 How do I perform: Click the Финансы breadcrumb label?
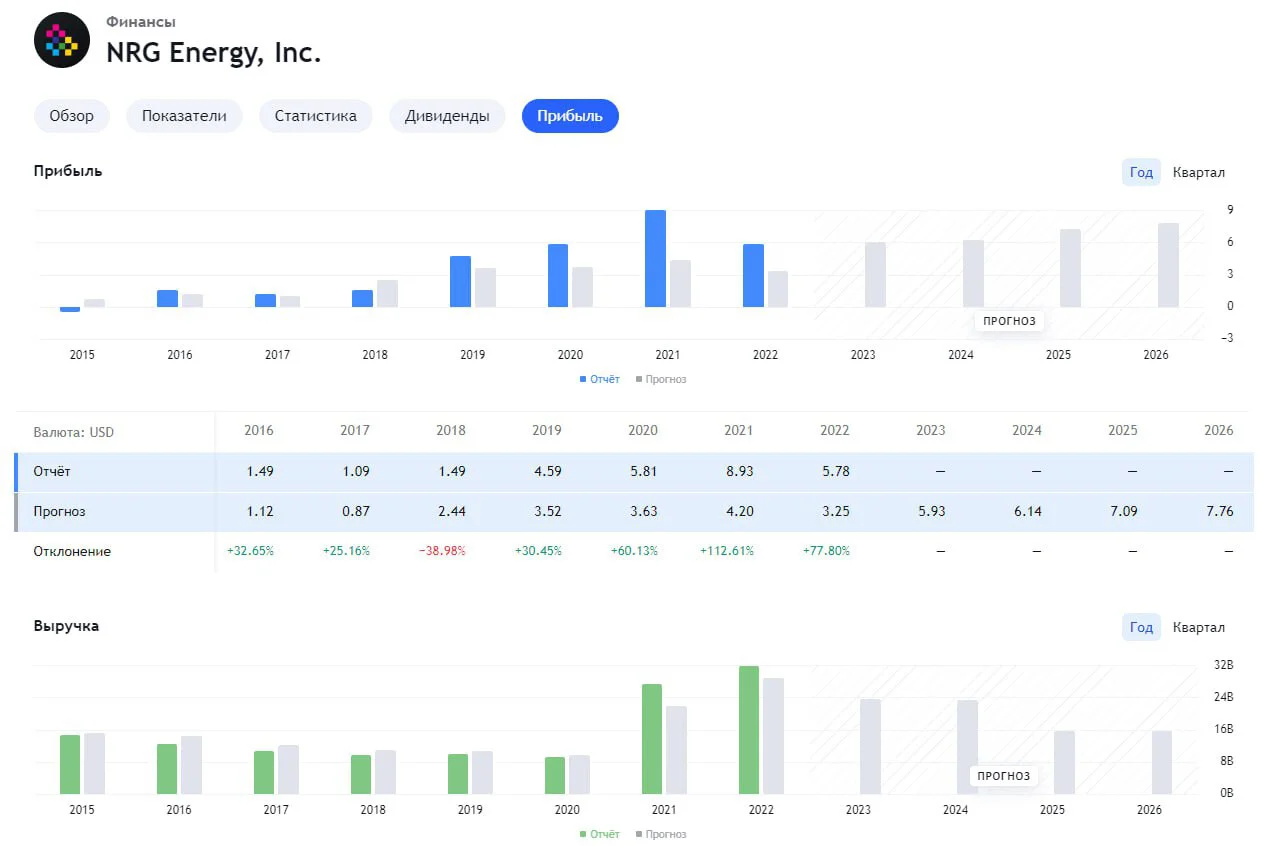coord(141,21)
